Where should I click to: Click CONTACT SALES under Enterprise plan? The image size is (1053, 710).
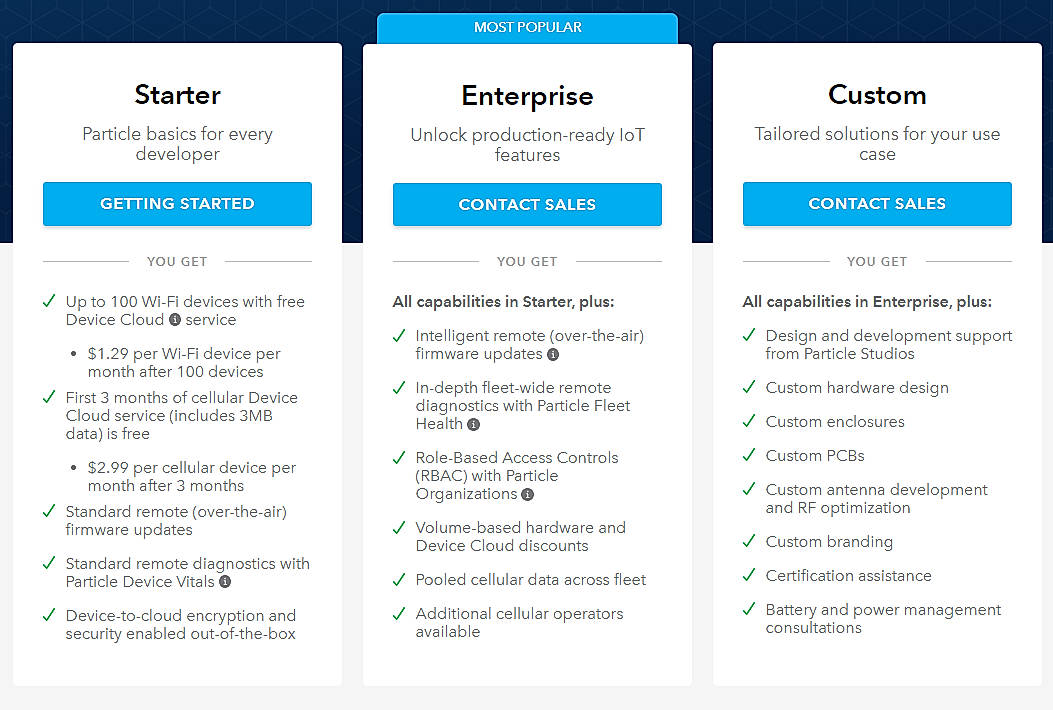coord(527,204)
